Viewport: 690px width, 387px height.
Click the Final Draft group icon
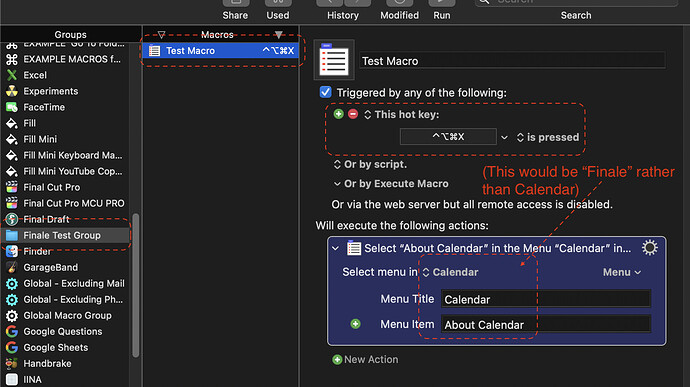tap(12, 219)
